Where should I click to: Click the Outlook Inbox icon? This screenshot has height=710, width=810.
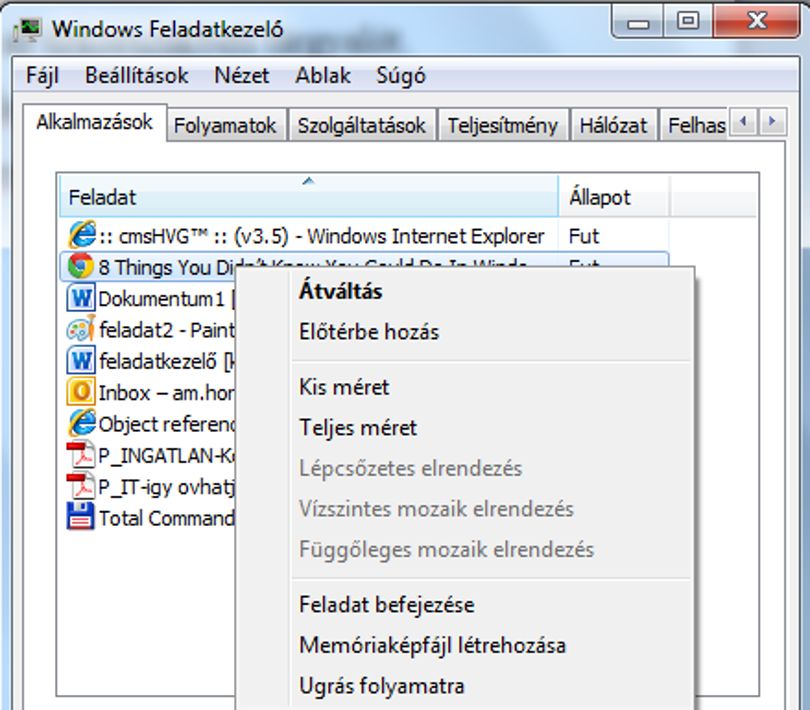pos(81,392)
